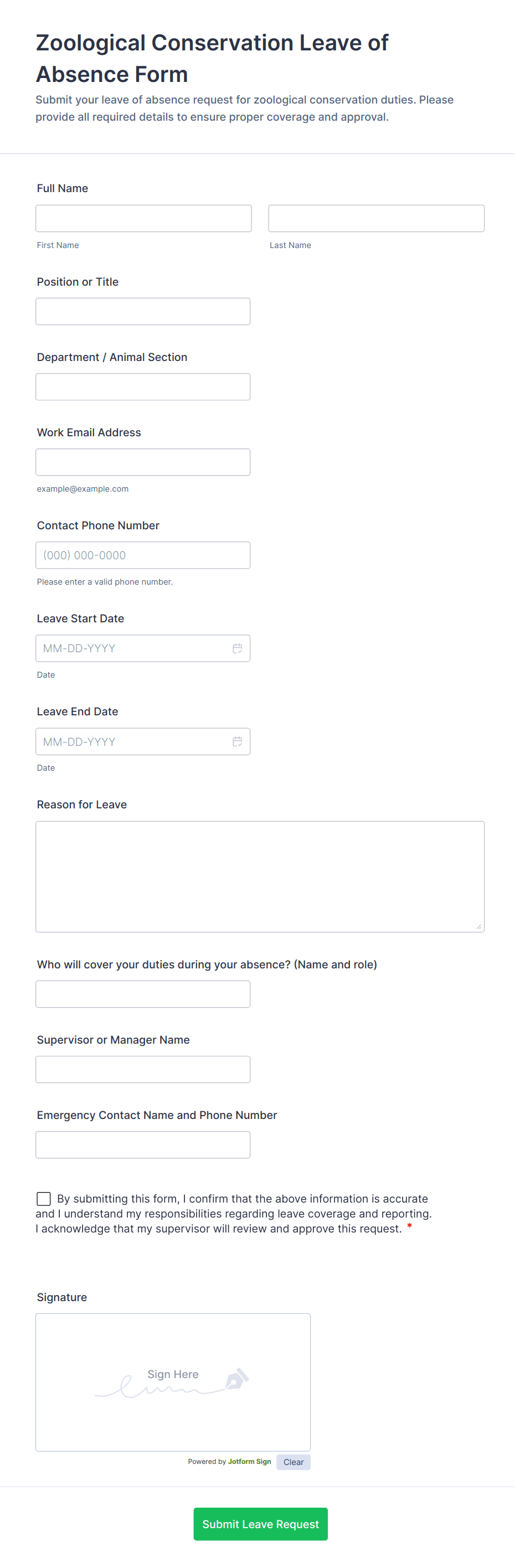Viewport: 515px width, 1568px height.
Task: Click the Leave Start Date text input
Action: (131, 648)
